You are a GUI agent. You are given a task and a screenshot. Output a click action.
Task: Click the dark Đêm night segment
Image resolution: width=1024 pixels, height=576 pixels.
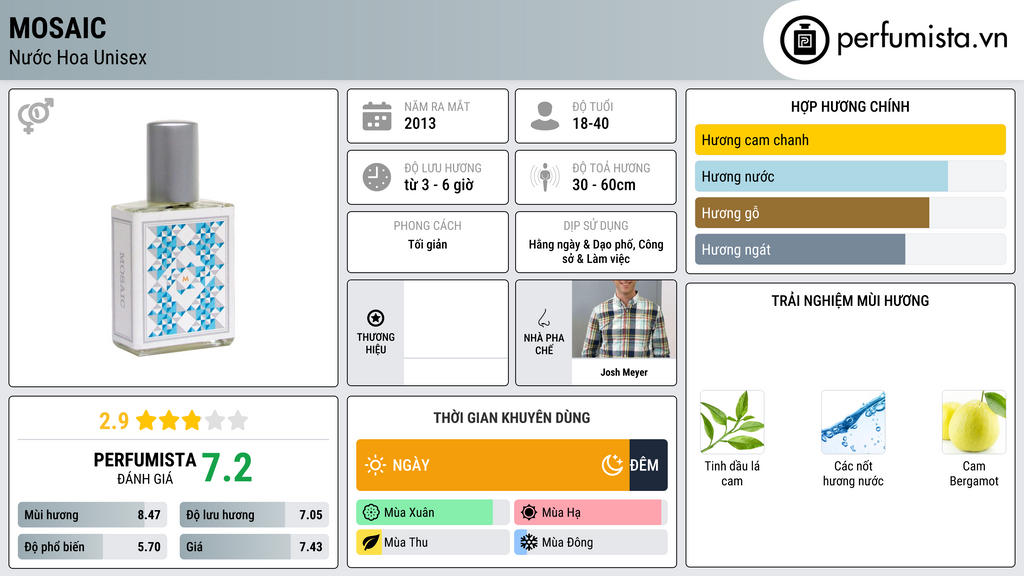click(648, 465)
